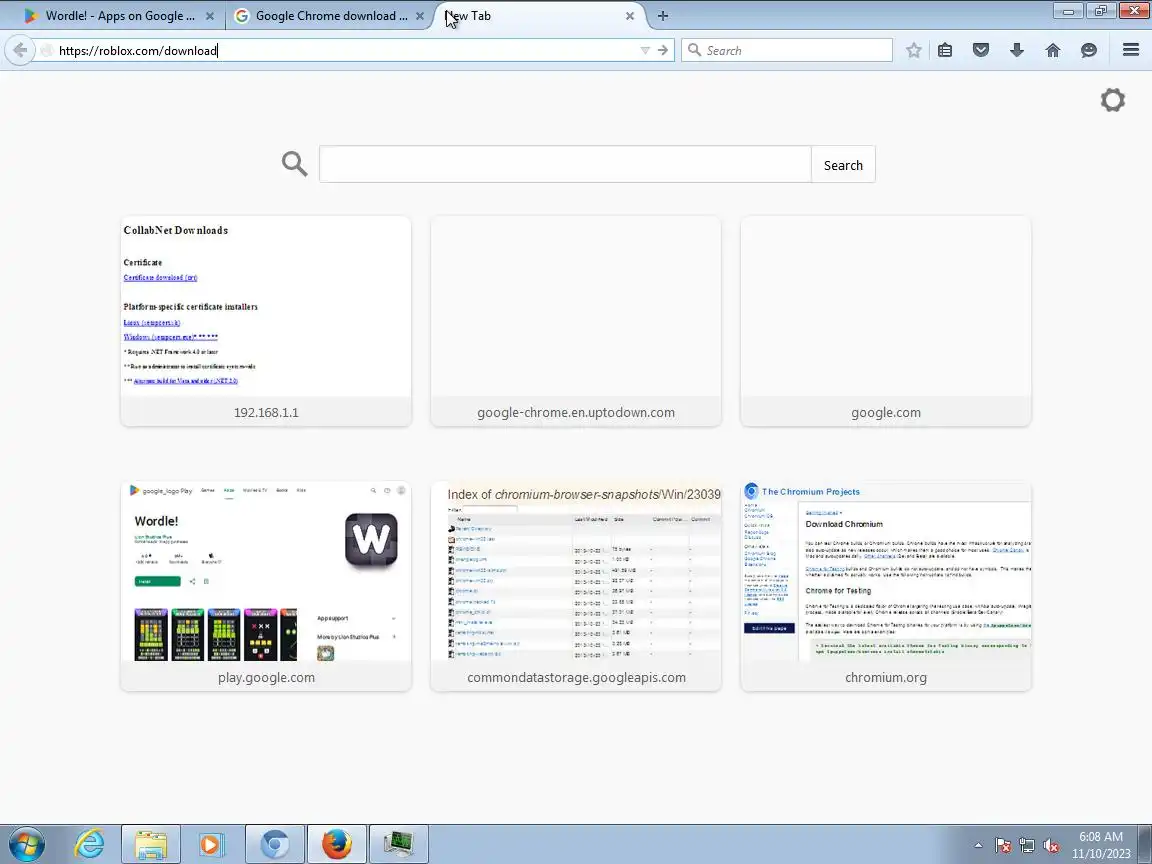This screenshot has width=1152, height=864.
Task: Click the Google favicon on the second tab
Action: pos(241,15)
